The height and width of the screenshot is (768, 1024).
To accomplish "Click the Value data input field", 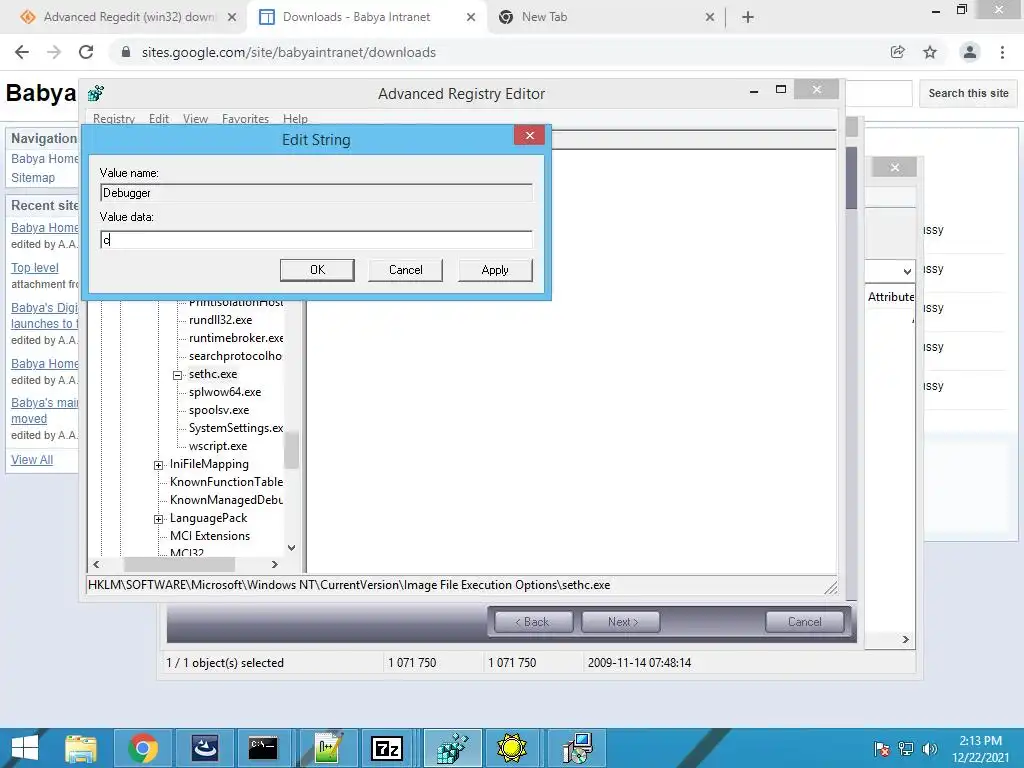I will 317,240.
